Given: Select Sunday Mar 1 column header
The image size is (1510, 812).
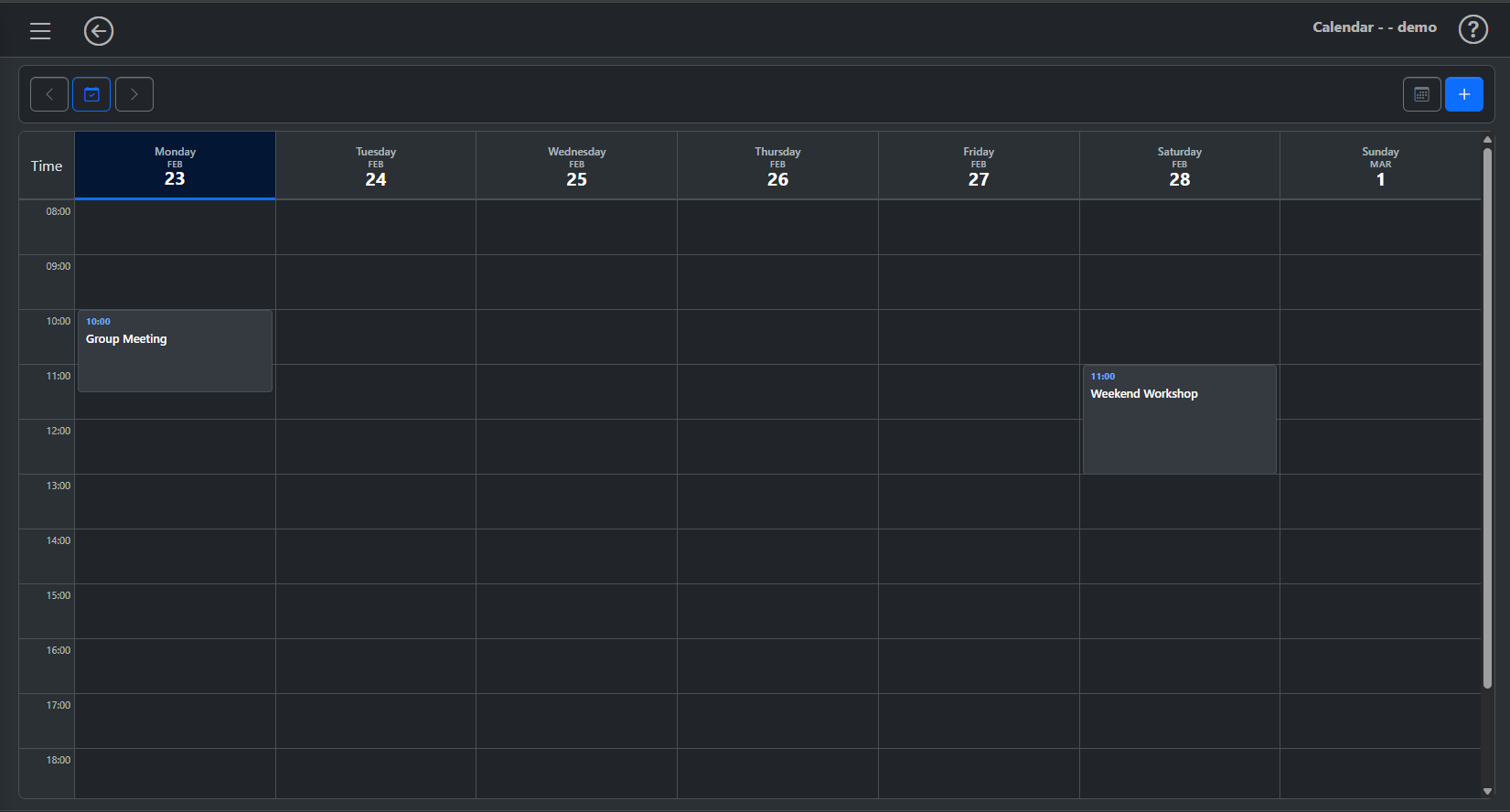Looking at the screenshot, I should pyautogui.click(x=1380, y=166).
